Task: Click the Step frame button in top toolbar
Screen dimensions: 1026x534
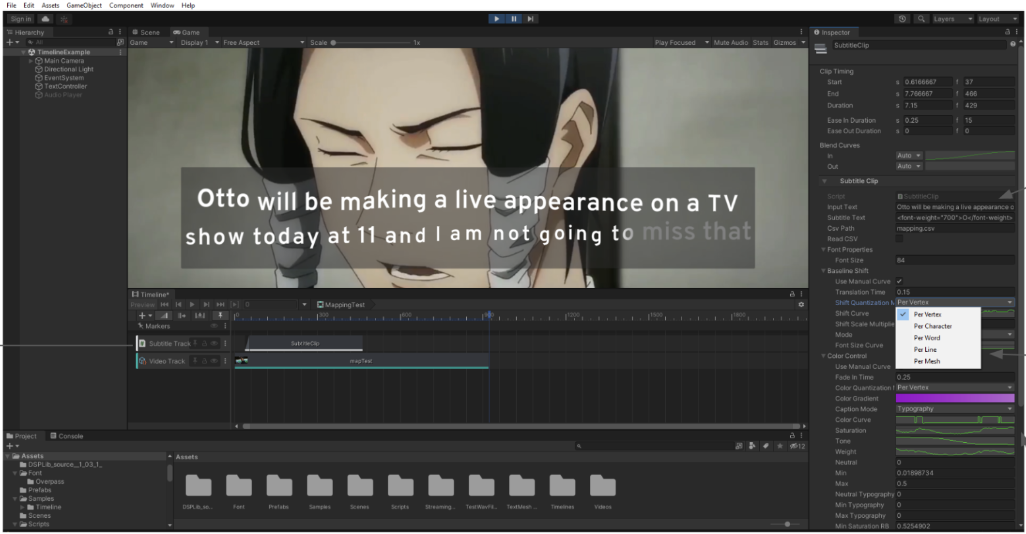Action: 530,19
